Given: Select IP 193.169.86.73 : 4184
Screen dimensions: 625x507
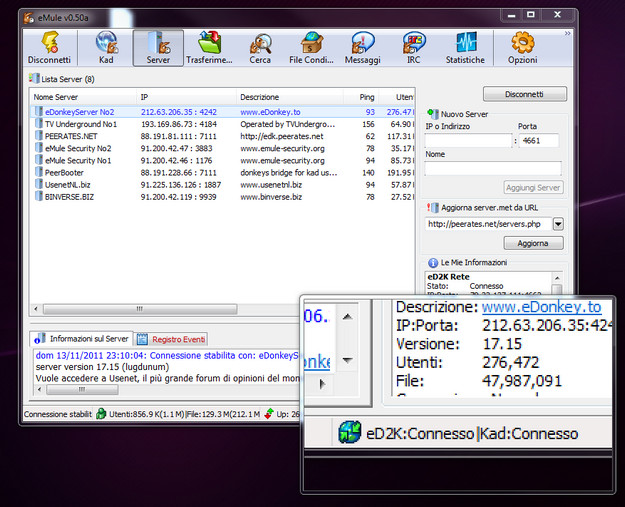Looking at the screenshot, I should coord(179,124).
